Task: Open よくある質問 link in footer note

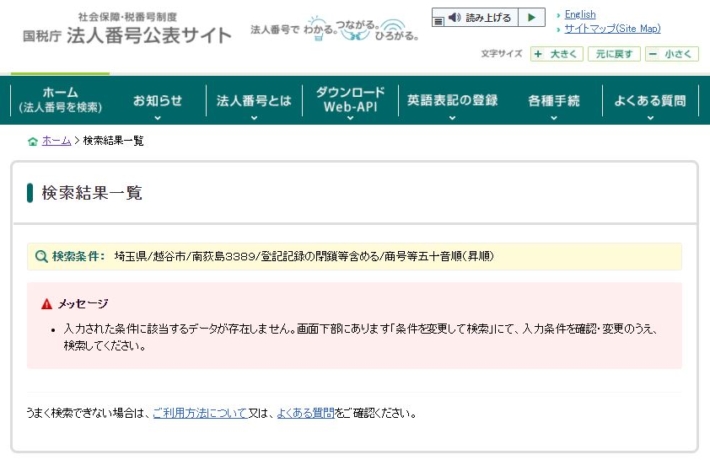Action: [x=306, y=413]
